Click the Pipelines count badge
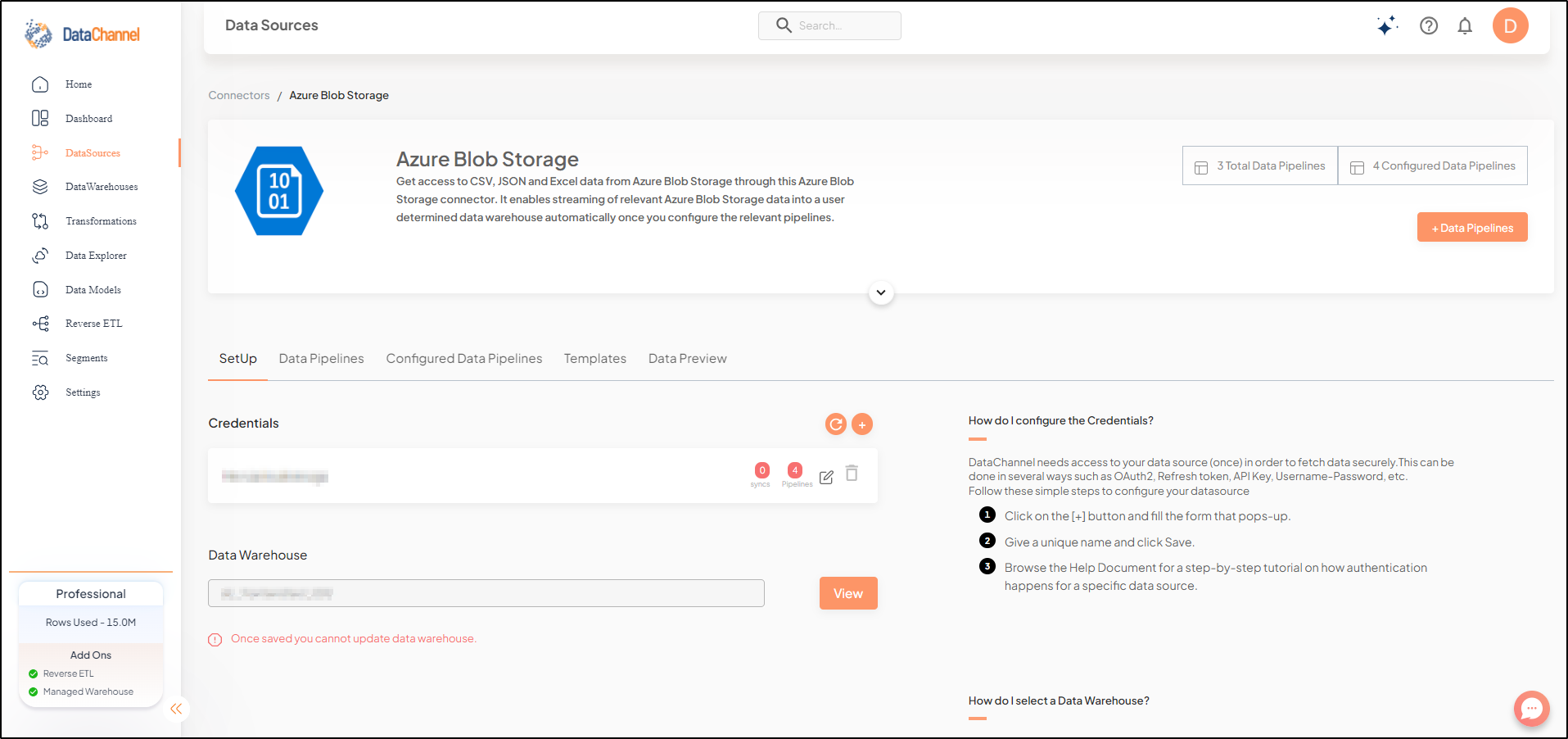Viewport: 1568px width, 739px height. [x=794, y=470]
